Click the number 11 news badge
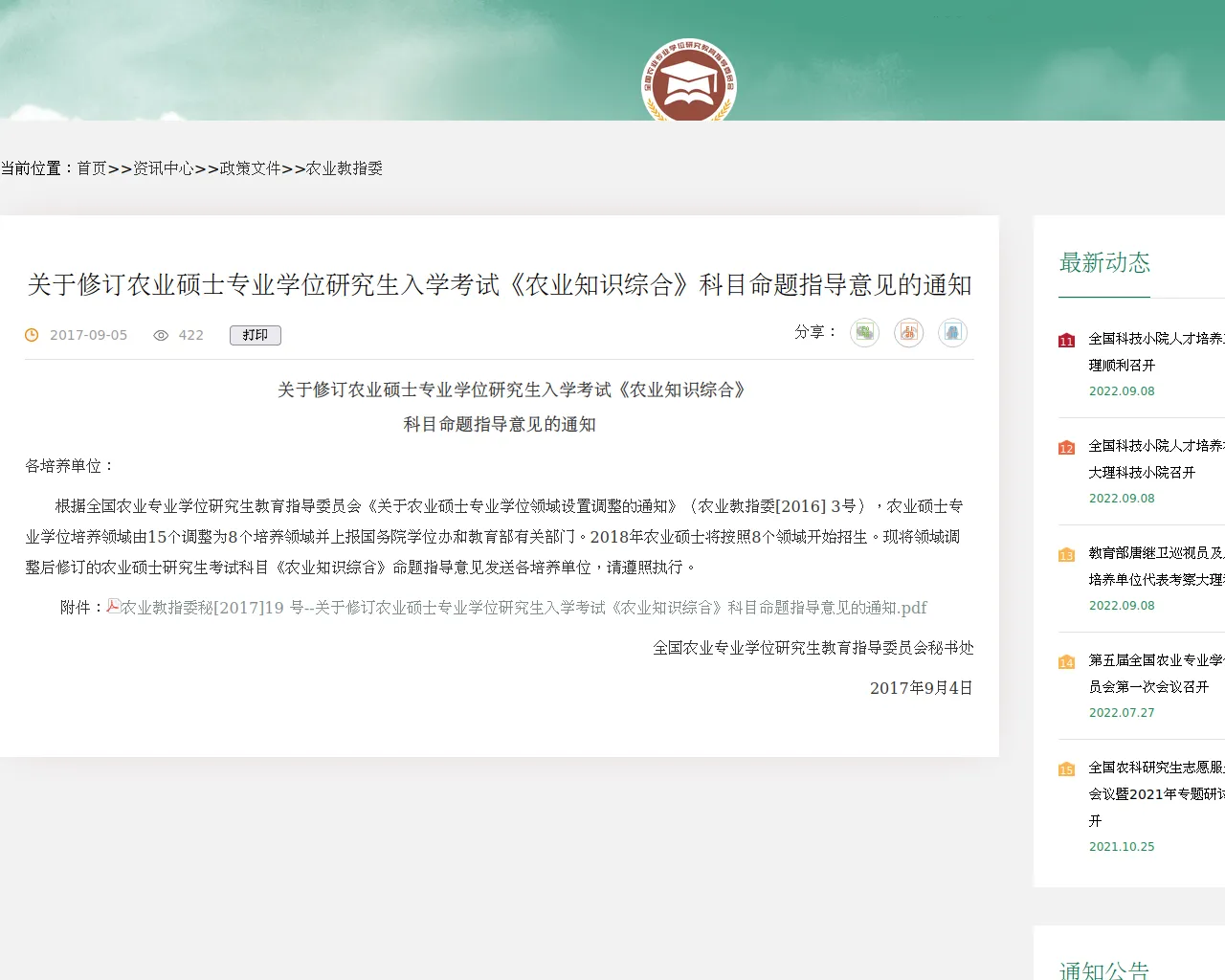The width and height of the screenshot is (1225, 980). 1066,341
